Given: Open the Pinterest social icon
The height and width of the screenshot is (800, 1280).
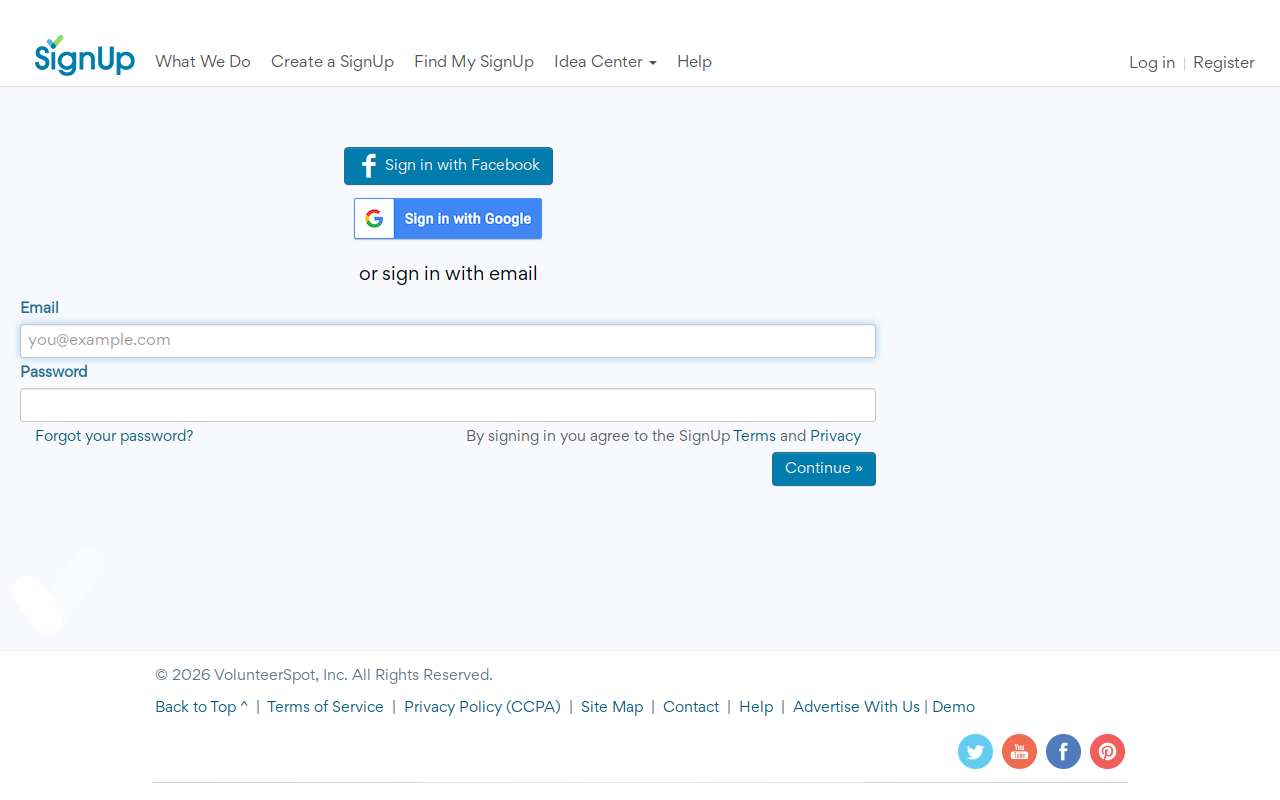Looking at the screenshot, I should [1107, 751].
